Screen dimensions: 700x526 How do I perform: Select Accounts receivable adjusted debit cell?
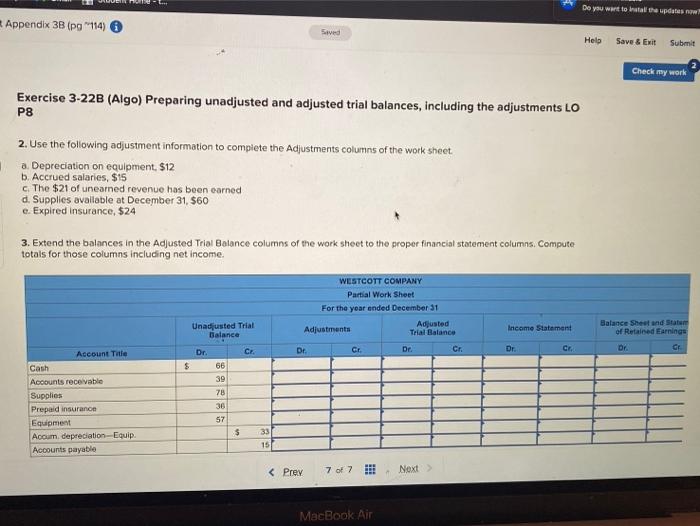click(407, 377)
